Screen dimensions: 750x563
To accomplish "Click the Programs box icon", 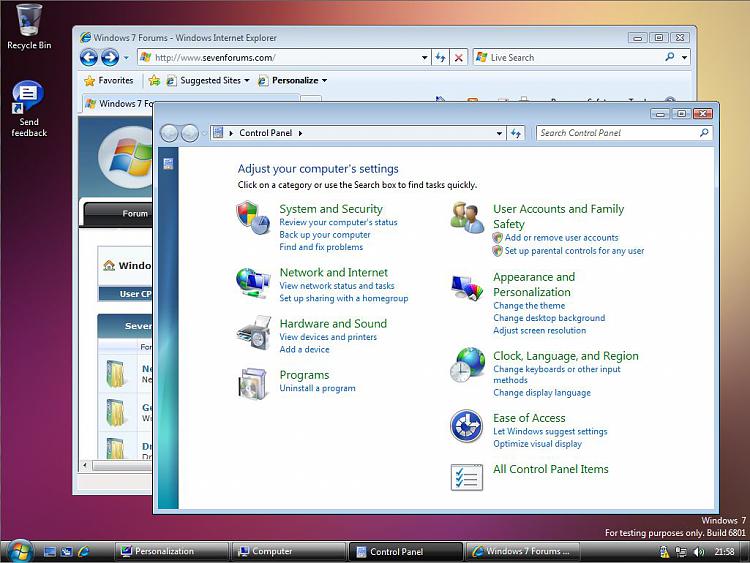I will (253, 383).
